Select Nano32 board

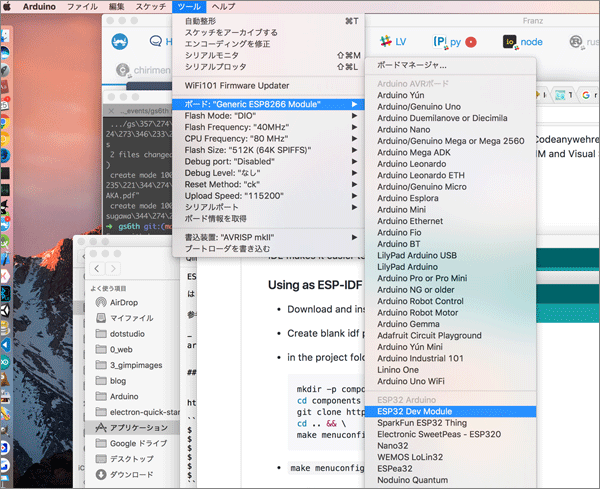pyautogui.click(x=450, y=446)
